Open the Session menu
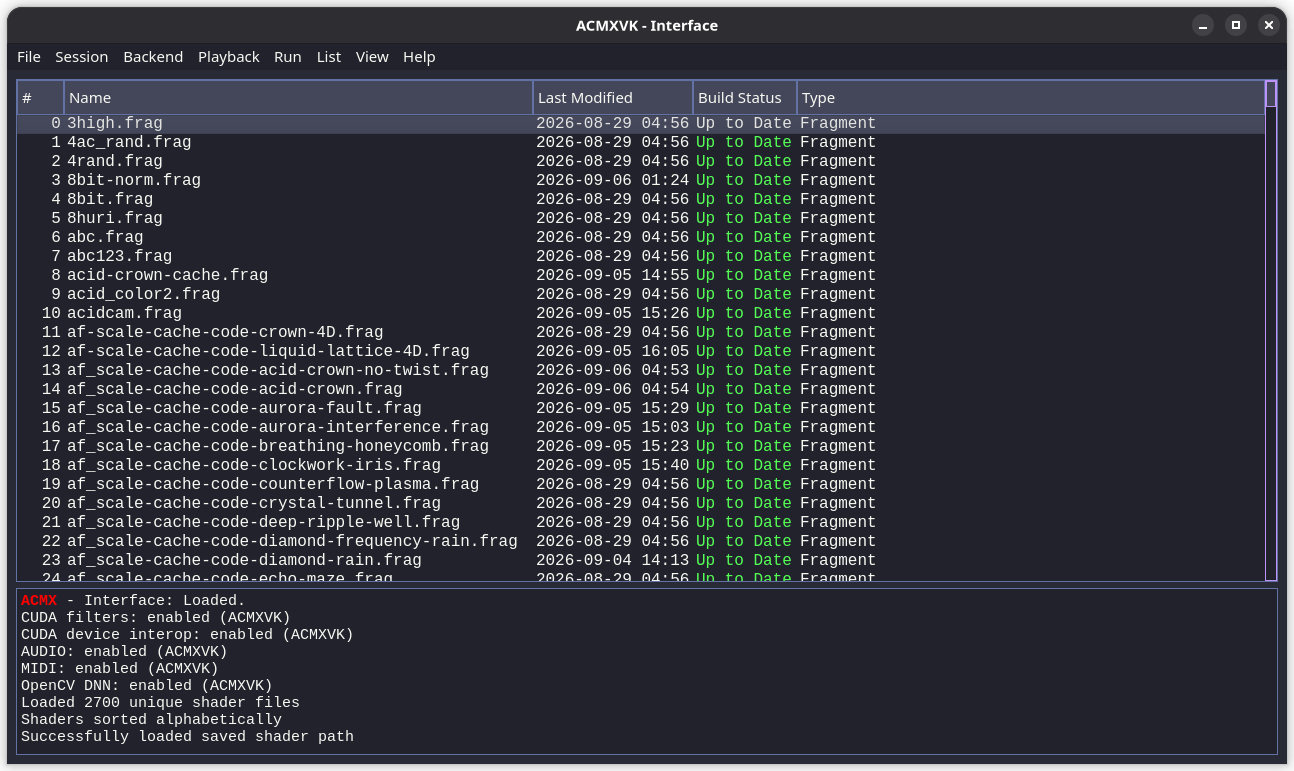 coord(82,57)
